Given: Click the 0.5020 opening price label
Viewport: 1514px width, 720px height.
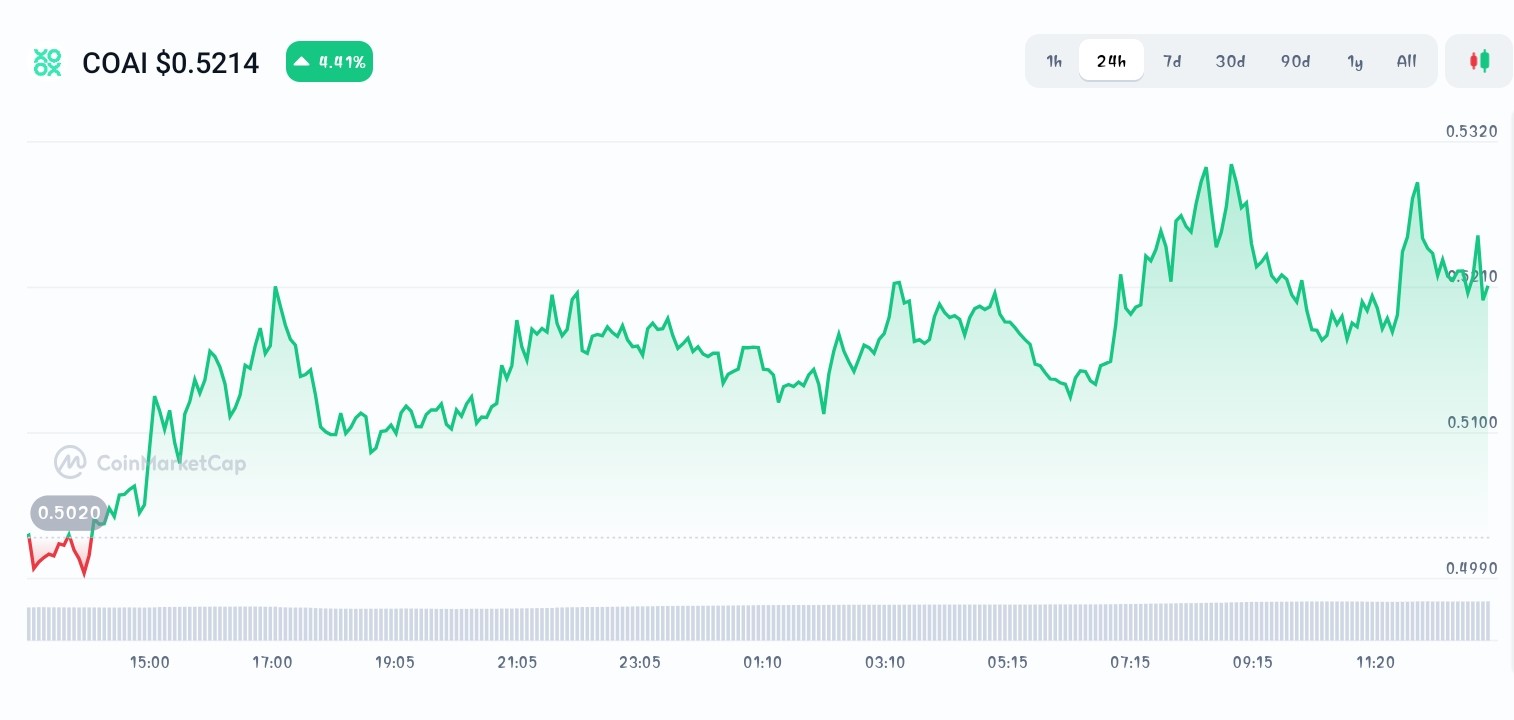Looking at the screenshot, I should [69, 513].
